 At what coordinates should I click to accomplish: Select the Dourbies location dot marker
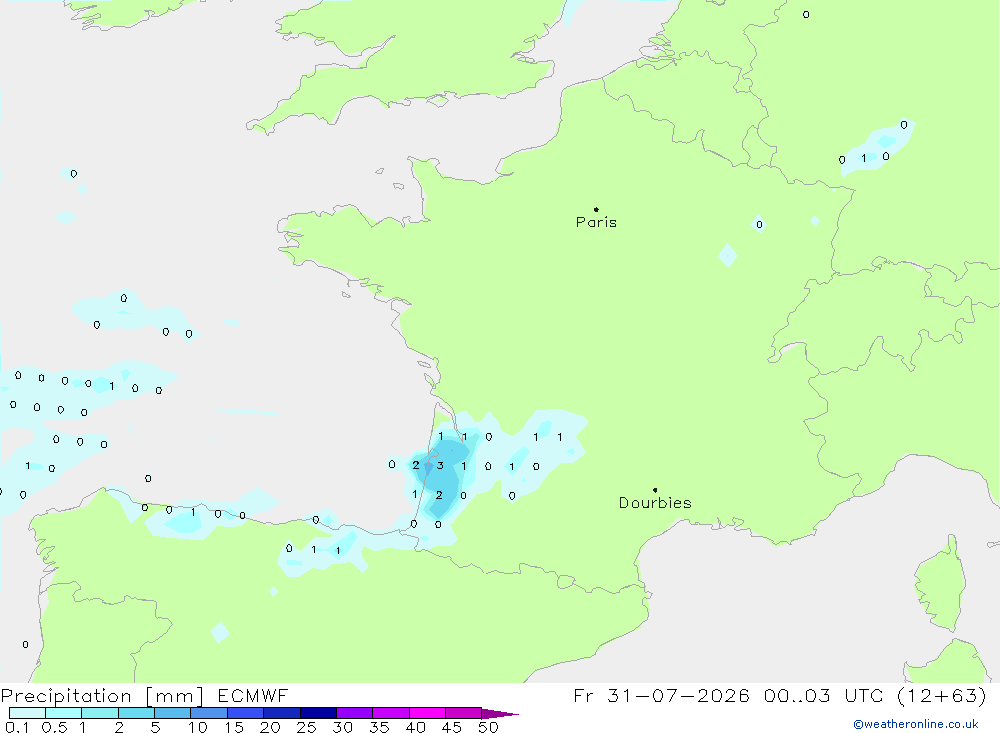pyautogui.click(x=655, y=490)
